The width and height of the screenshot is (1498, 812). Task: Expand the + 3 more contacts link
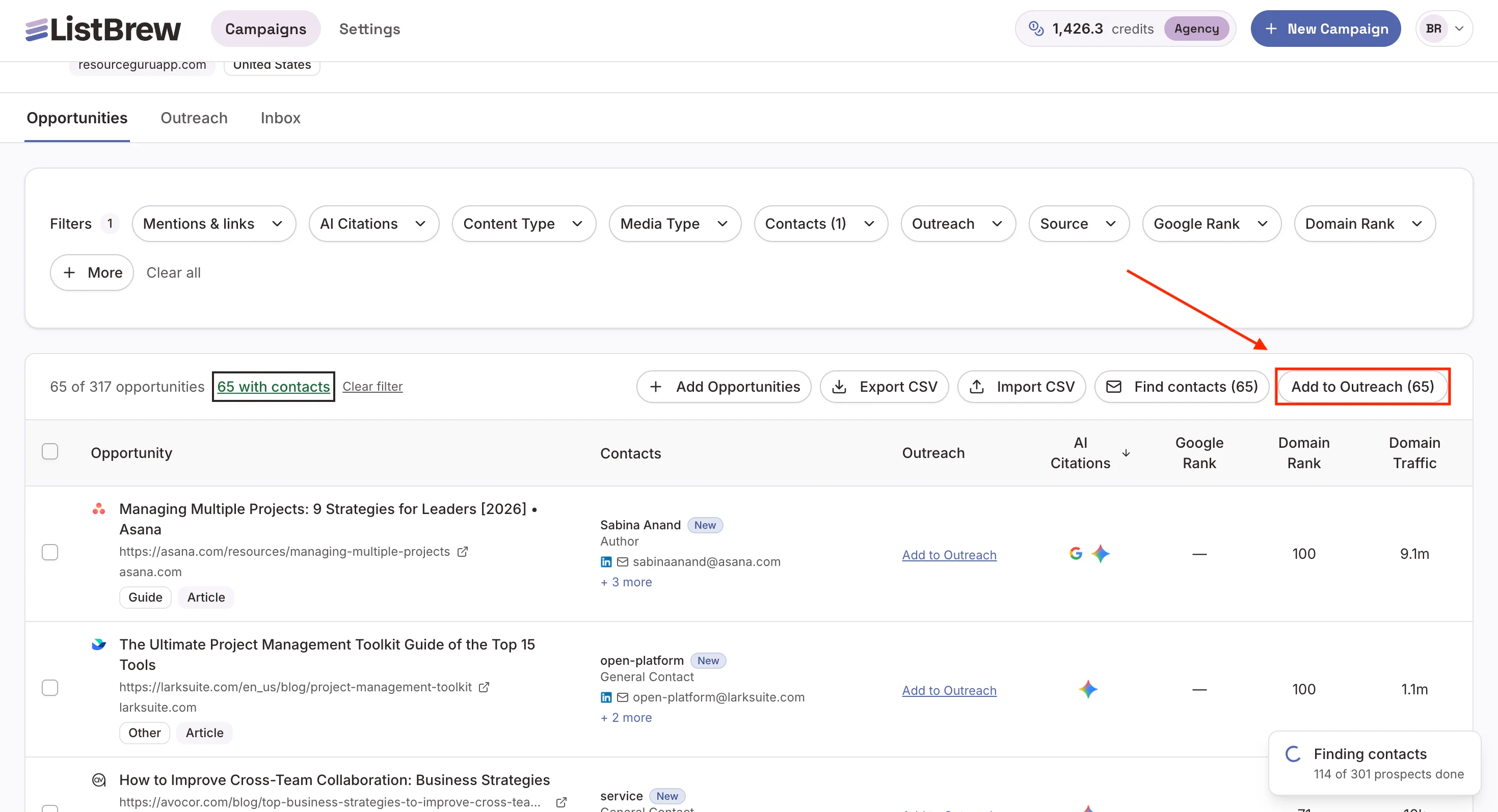point(626,582)
